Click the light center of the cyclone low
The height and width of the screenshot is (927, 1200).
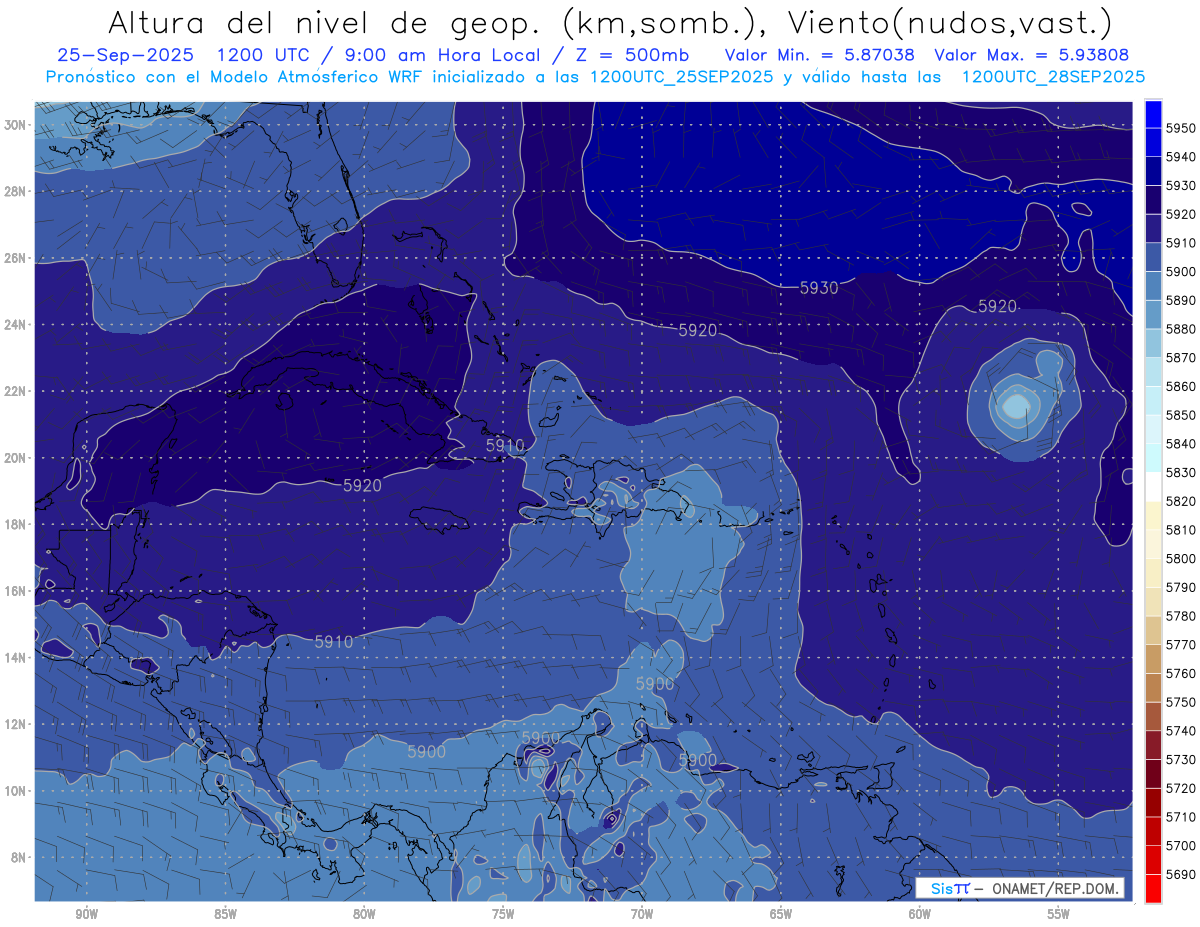(x=1015, y=406)
